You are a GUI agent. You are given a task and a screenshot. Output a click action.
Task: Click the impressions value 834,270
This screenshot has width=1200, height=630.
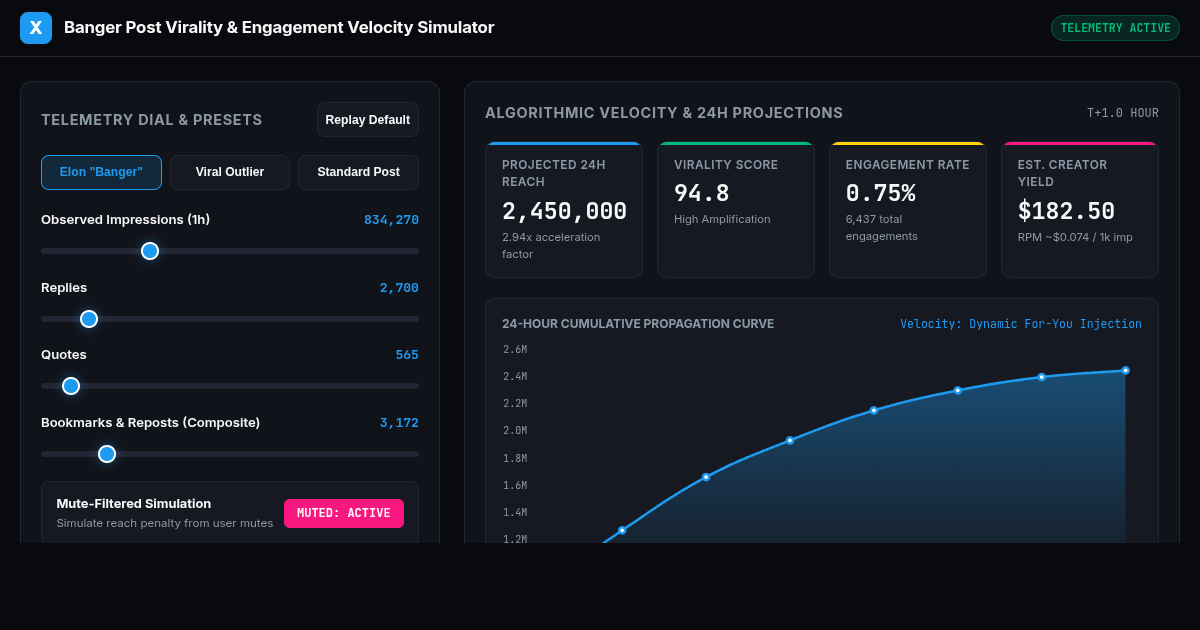[391, 220]
